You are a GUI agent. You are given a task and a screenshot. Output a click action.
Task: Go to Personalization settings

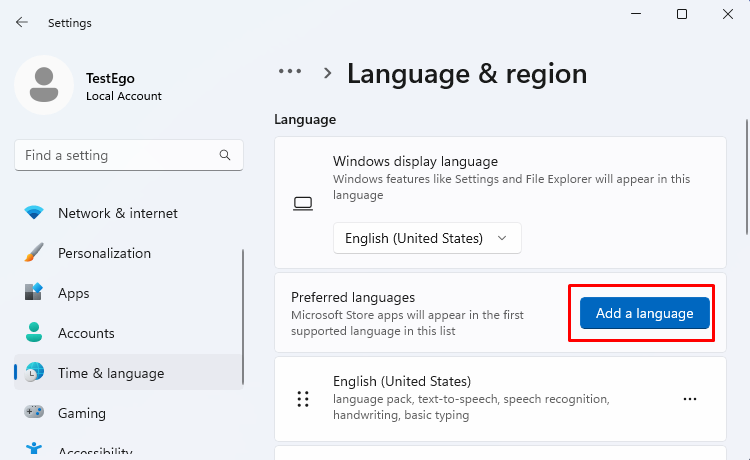click(104, 253)
